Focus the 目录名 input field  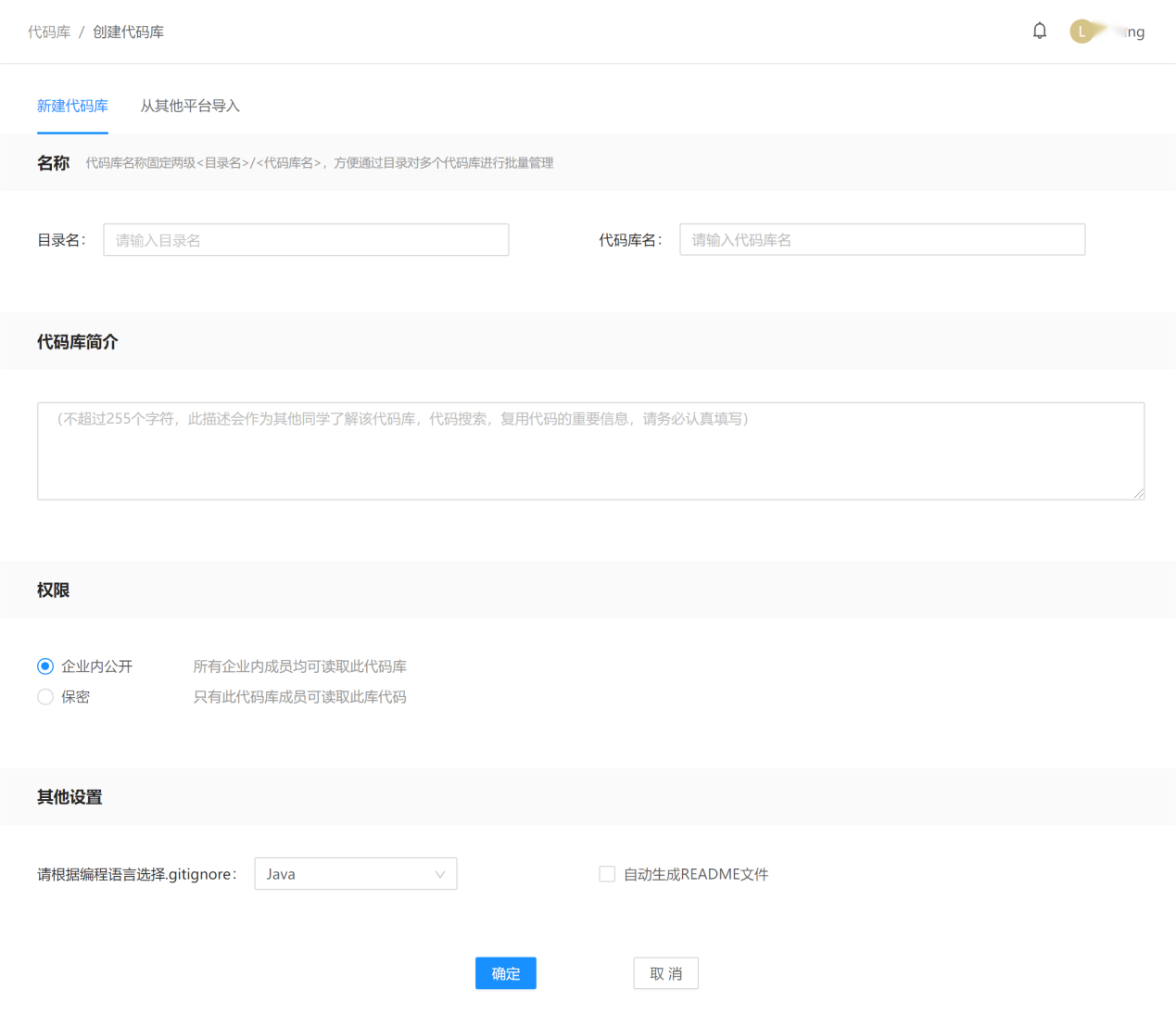[x=306, y=240]
